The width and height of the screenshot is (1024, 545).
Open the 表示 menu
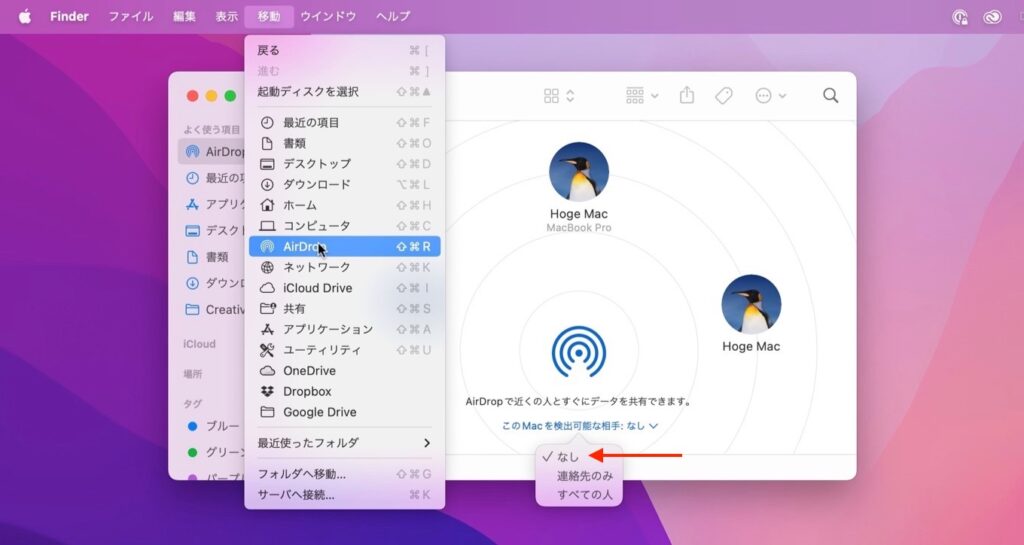(x=227, y=16)
